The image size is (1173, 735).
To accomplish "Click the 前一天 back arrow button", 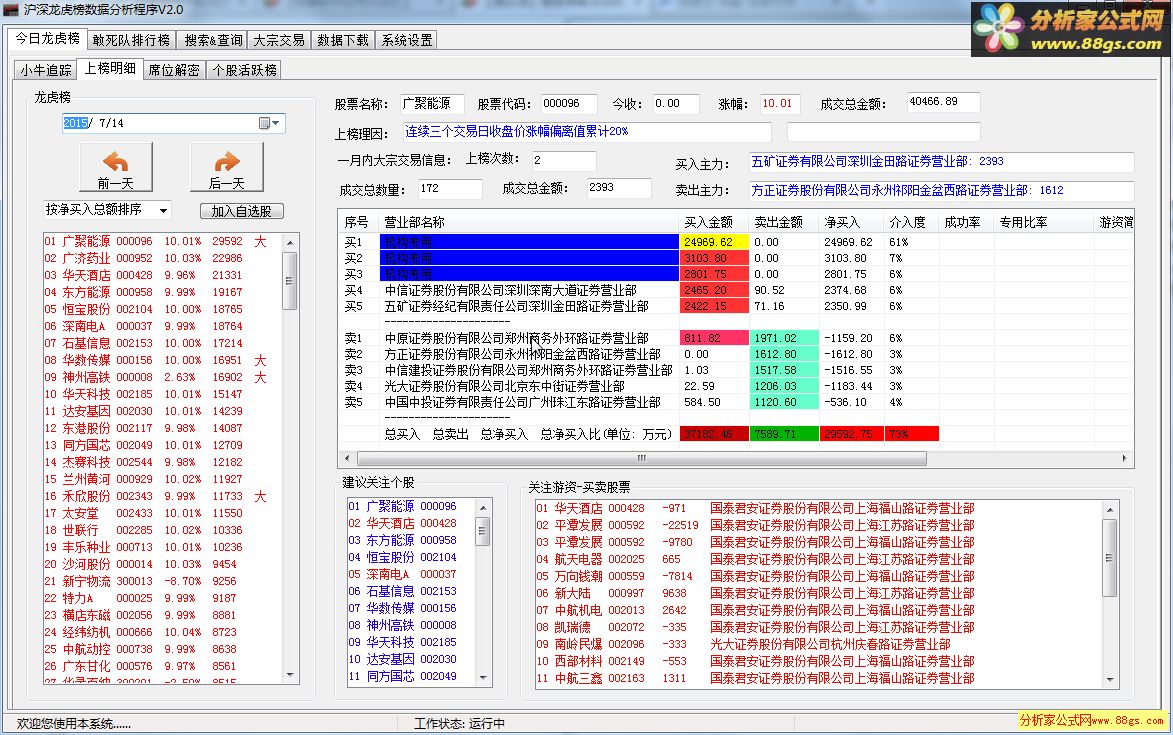I will coord(115,167).
